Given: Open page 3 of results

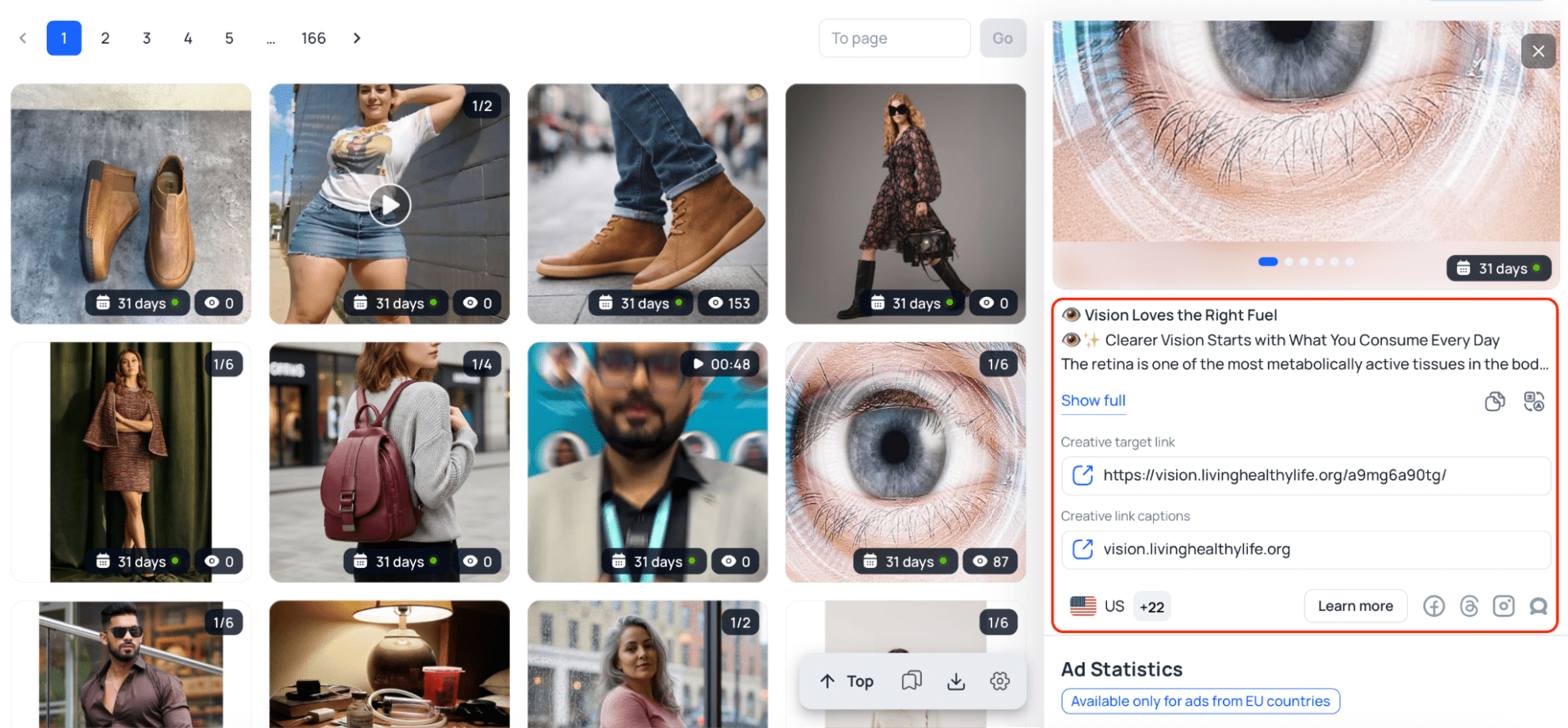Looking at the screenshot, I should (147, 38).
